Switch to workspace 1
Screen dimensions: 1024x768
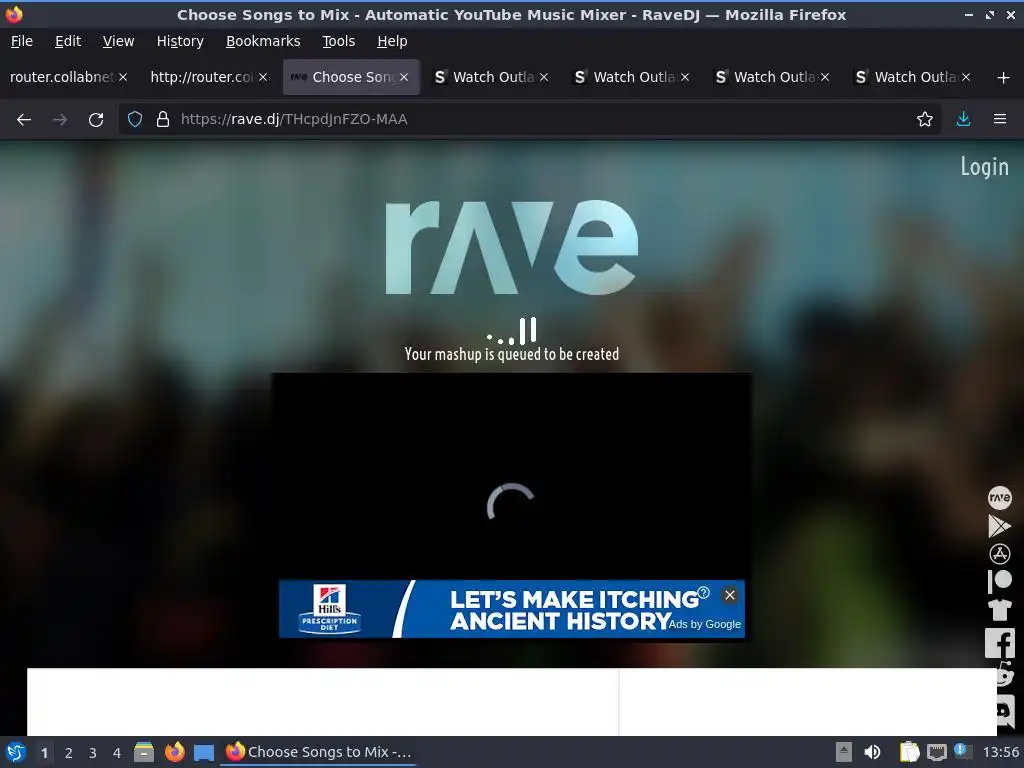click(x=44, y=753)
